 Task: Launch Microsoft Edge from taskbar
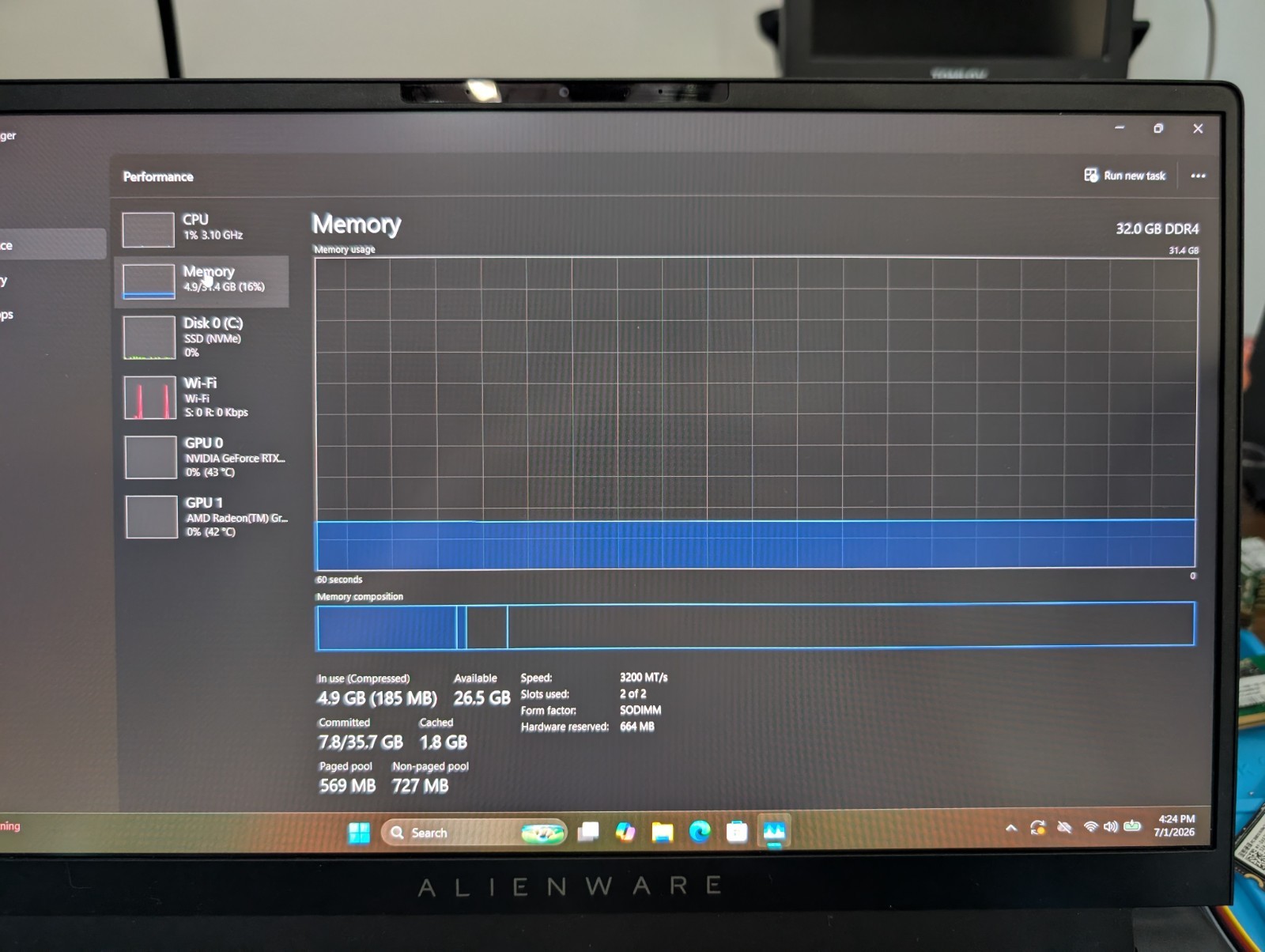click(x=700, y=832)
